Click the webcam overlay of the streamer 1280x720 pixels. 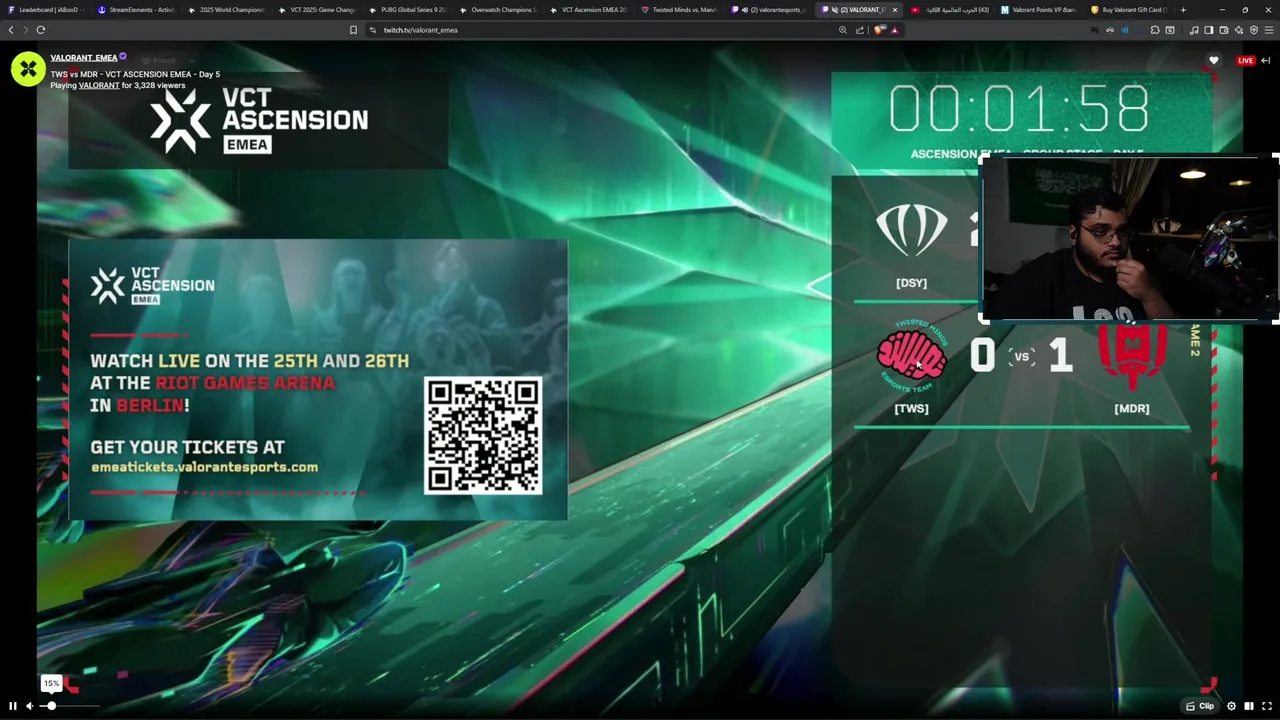click(1130, 240)
